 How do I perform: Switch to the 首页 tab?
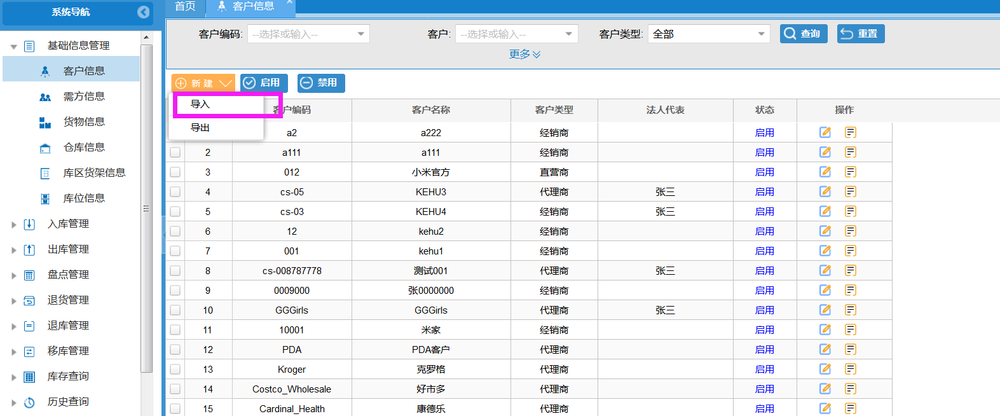[x=184, y=6]
